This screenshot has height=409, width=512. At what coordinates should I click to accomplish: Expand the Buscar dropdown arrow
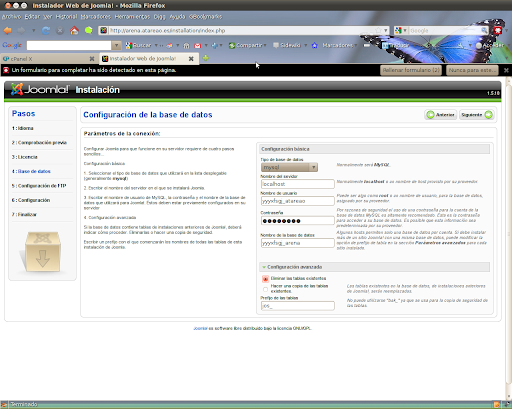(156, 45)
